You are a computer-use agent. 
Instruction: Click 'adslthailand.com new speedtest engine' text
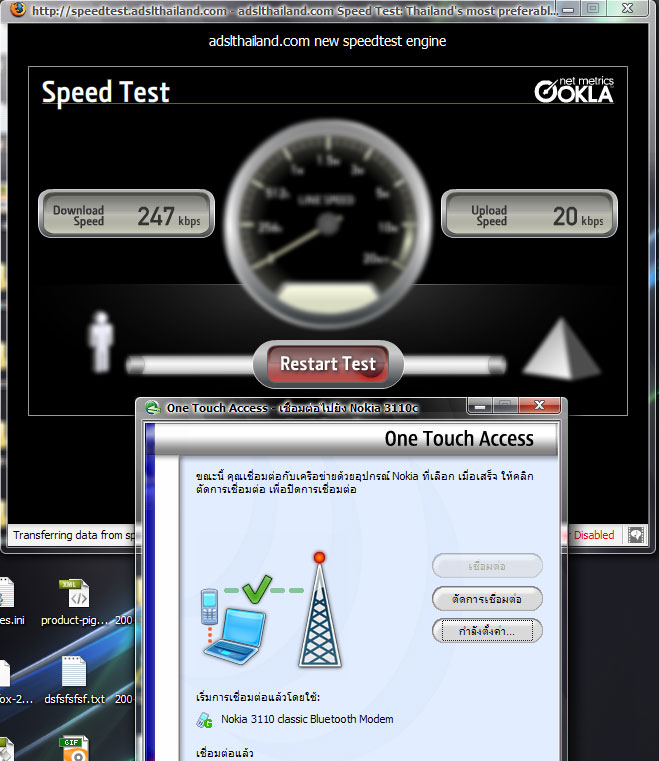tap(327, 41)
